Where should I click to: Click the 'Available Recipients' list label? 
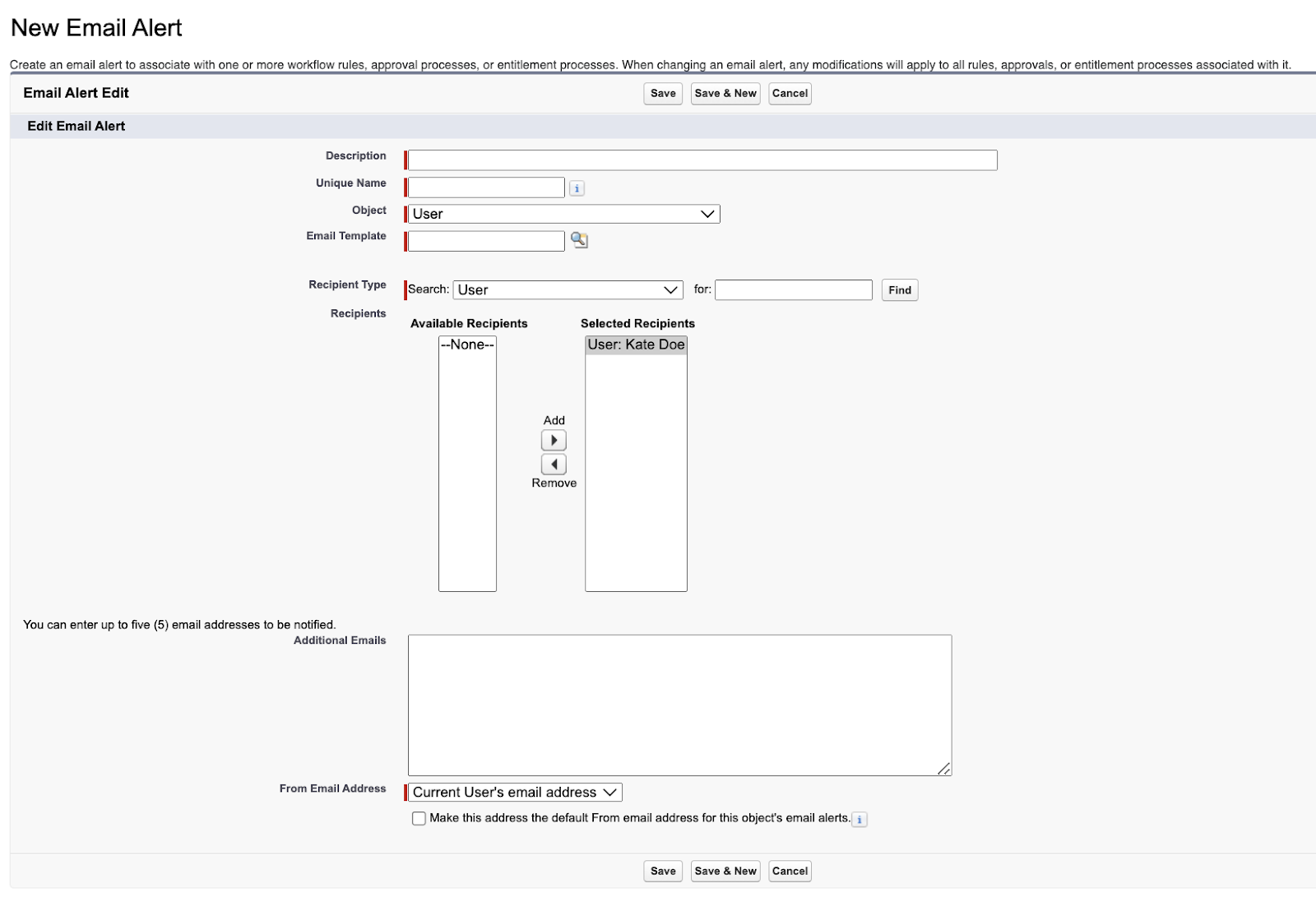click(x=469, y=324)
